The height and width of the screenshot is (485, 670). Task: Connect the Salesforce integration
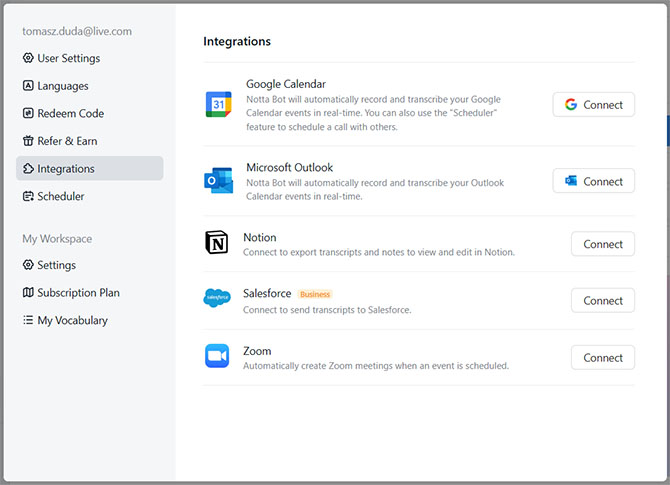click(602, 300)
